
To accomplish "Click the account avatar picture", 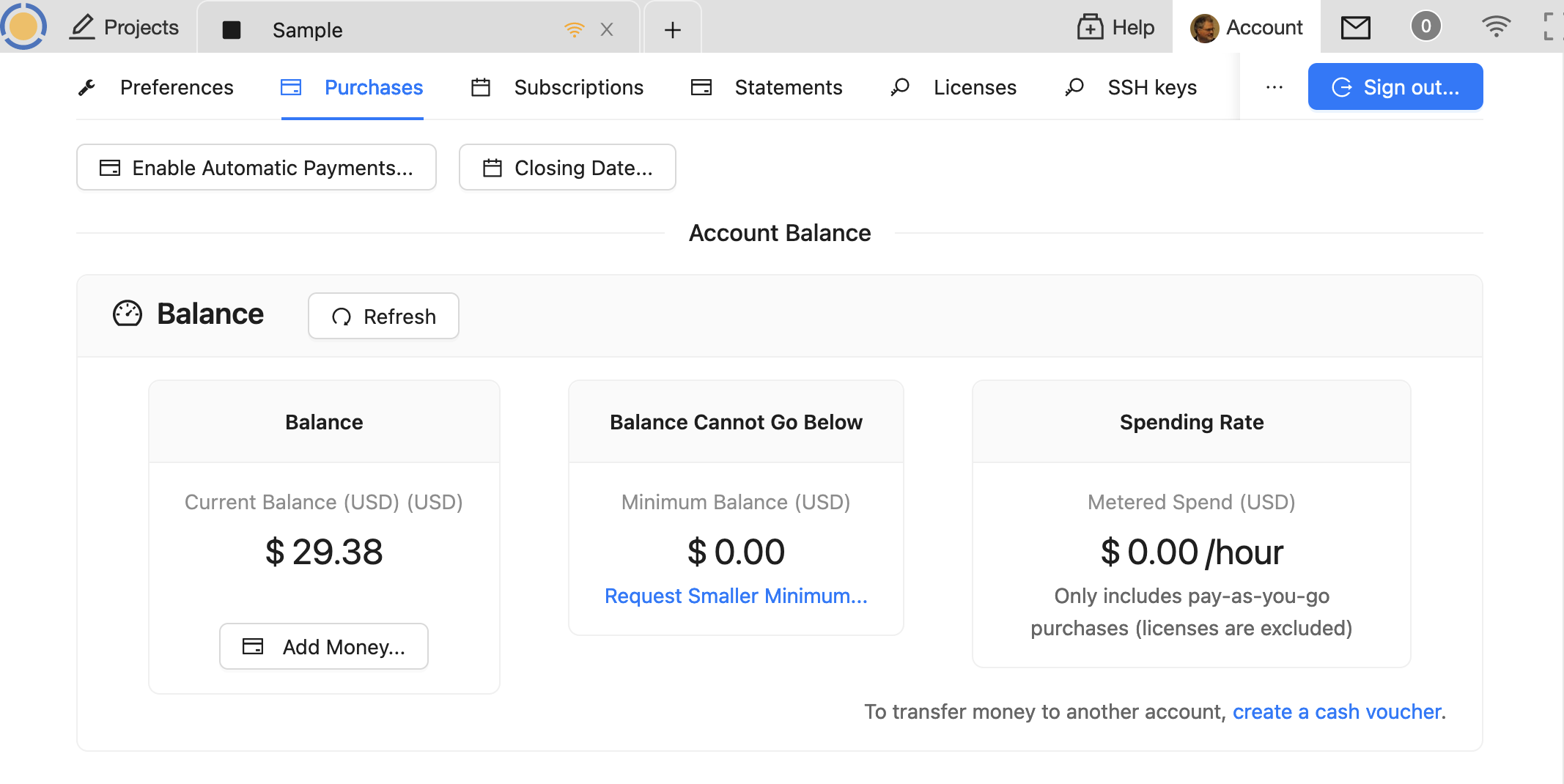I will pos(1204,29).
